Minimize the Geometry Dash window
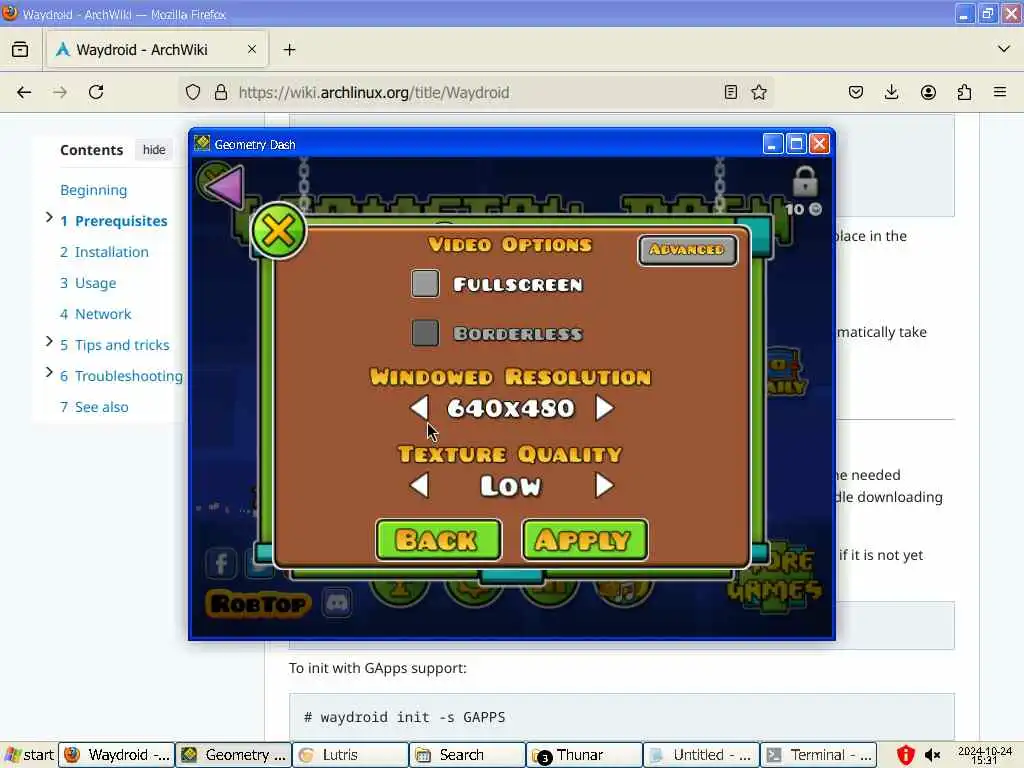The height and width of the screenshot is (768, 1024). pyautogui.click(x=773, y=144)
